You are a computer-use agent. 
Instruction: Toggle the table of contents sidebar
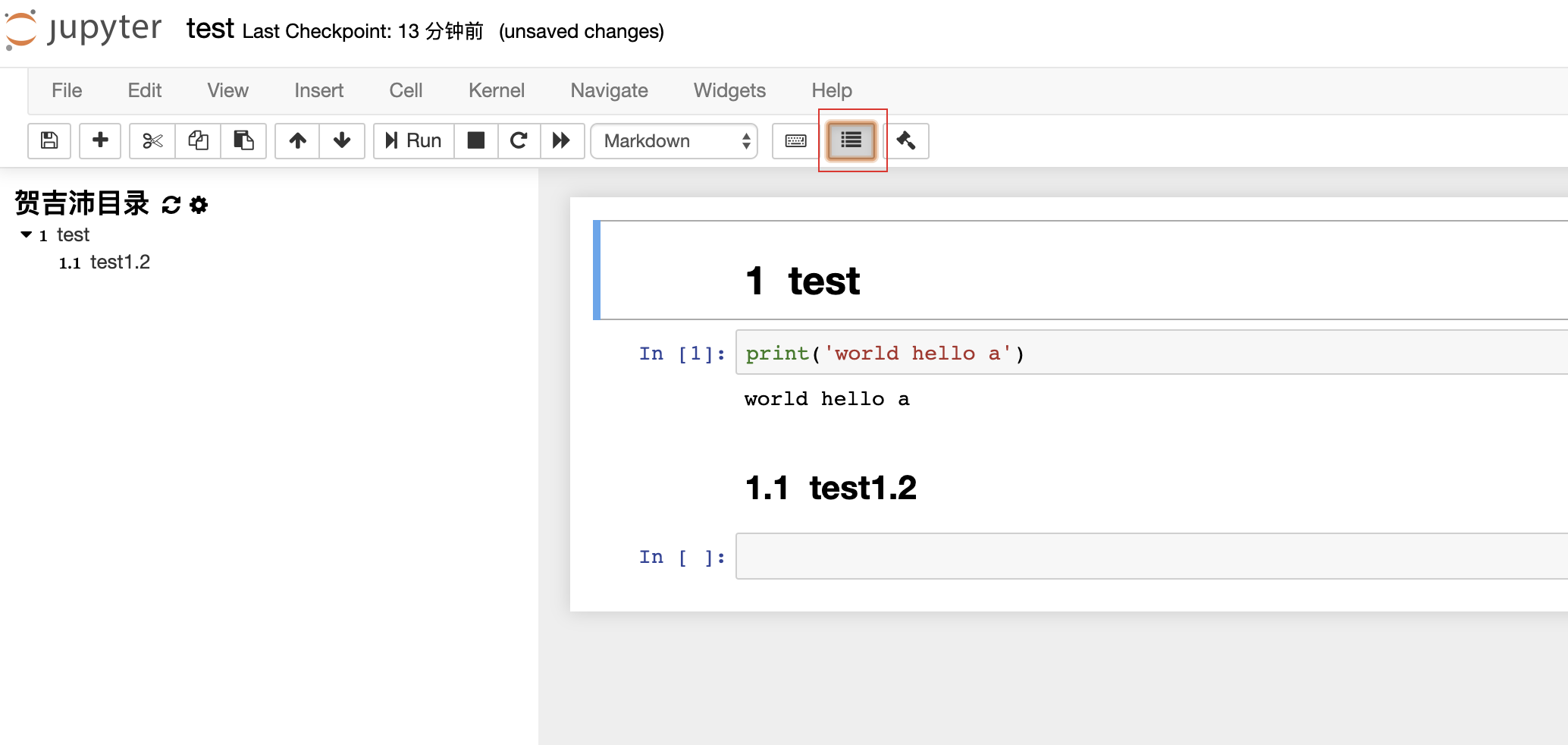(x=851, y=140)
